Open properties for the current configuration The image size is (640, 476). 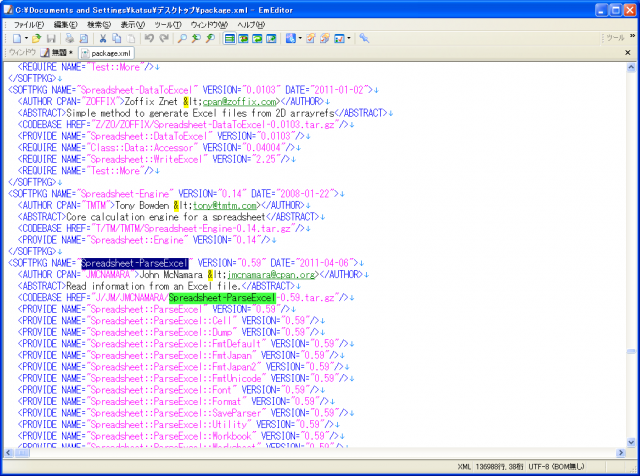[311, 38]
